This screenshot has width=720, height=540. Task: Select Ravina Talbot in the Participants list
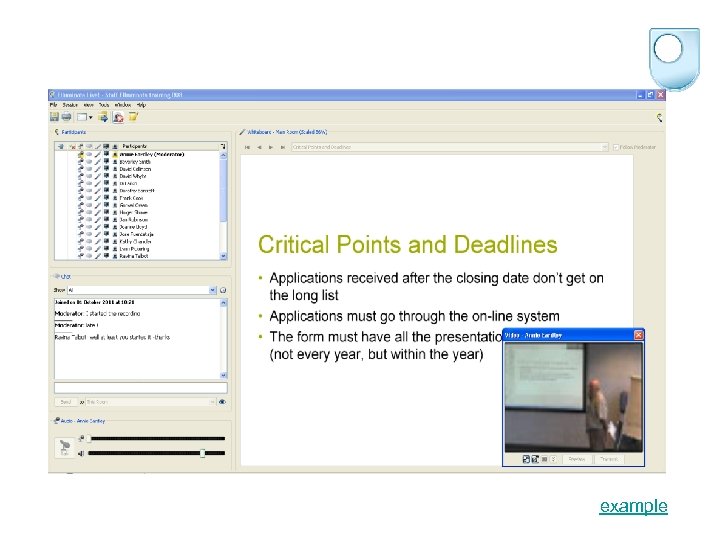point(134,256)
